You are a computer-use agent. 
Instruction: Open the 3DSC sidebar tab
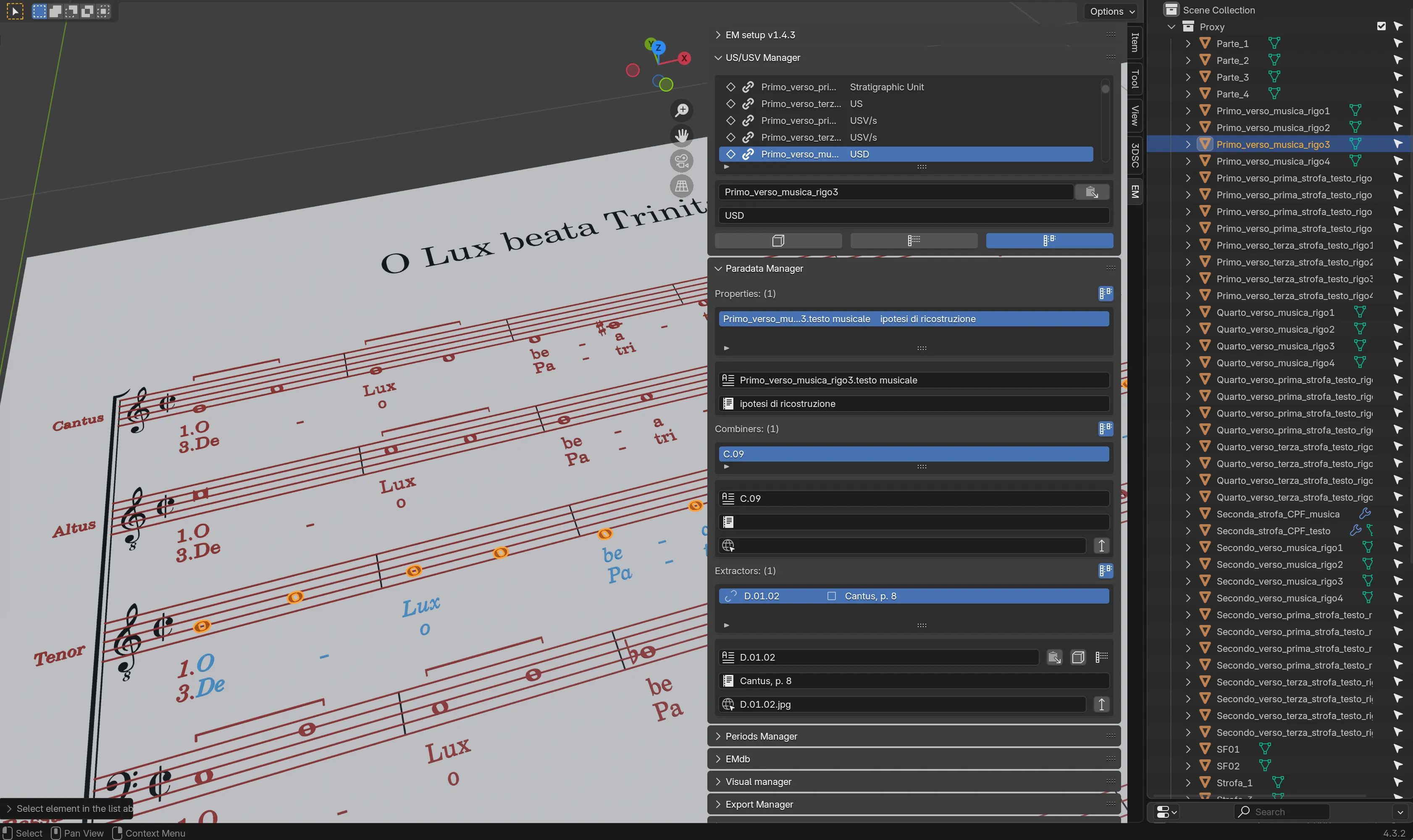(x=1135, y=155)
